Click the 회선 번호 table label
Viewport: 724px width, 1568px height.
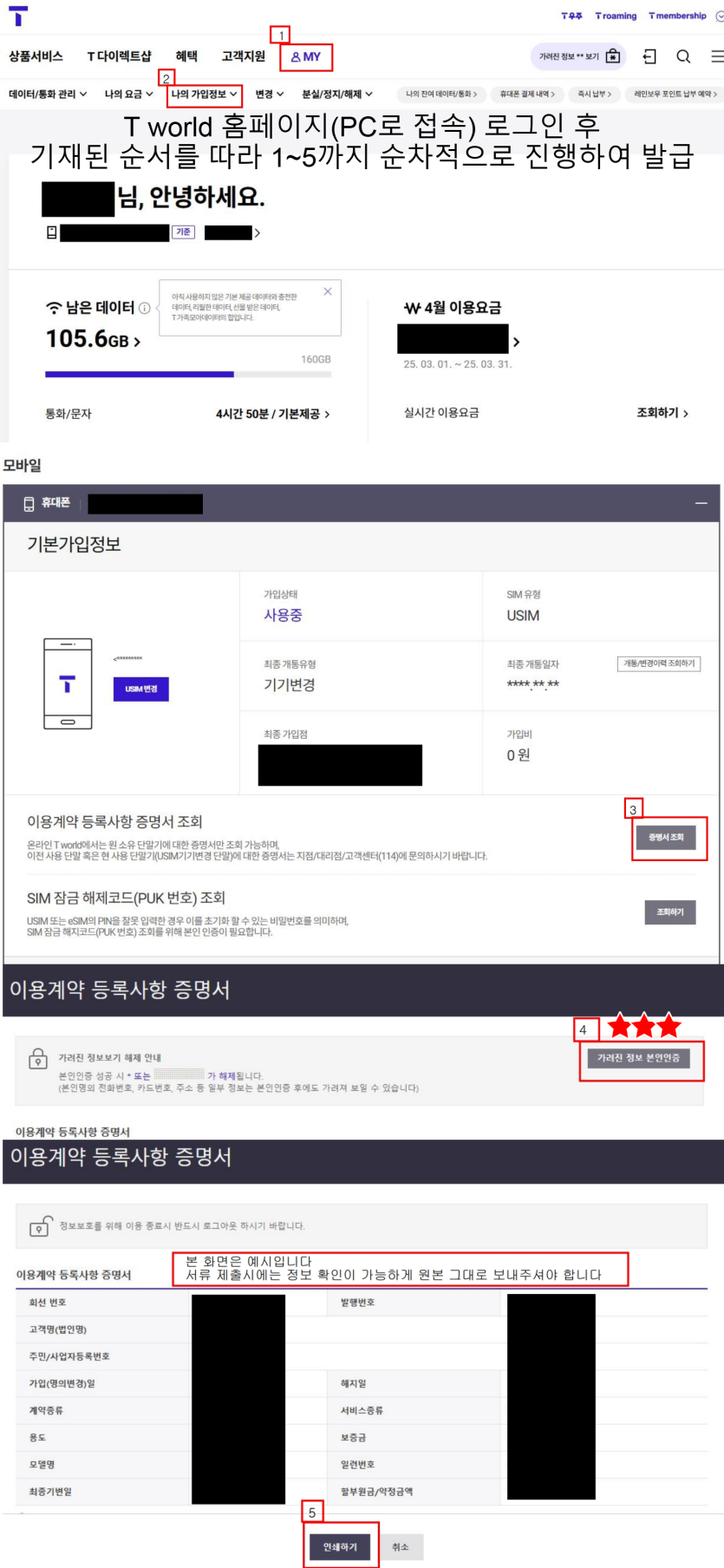48,1302
